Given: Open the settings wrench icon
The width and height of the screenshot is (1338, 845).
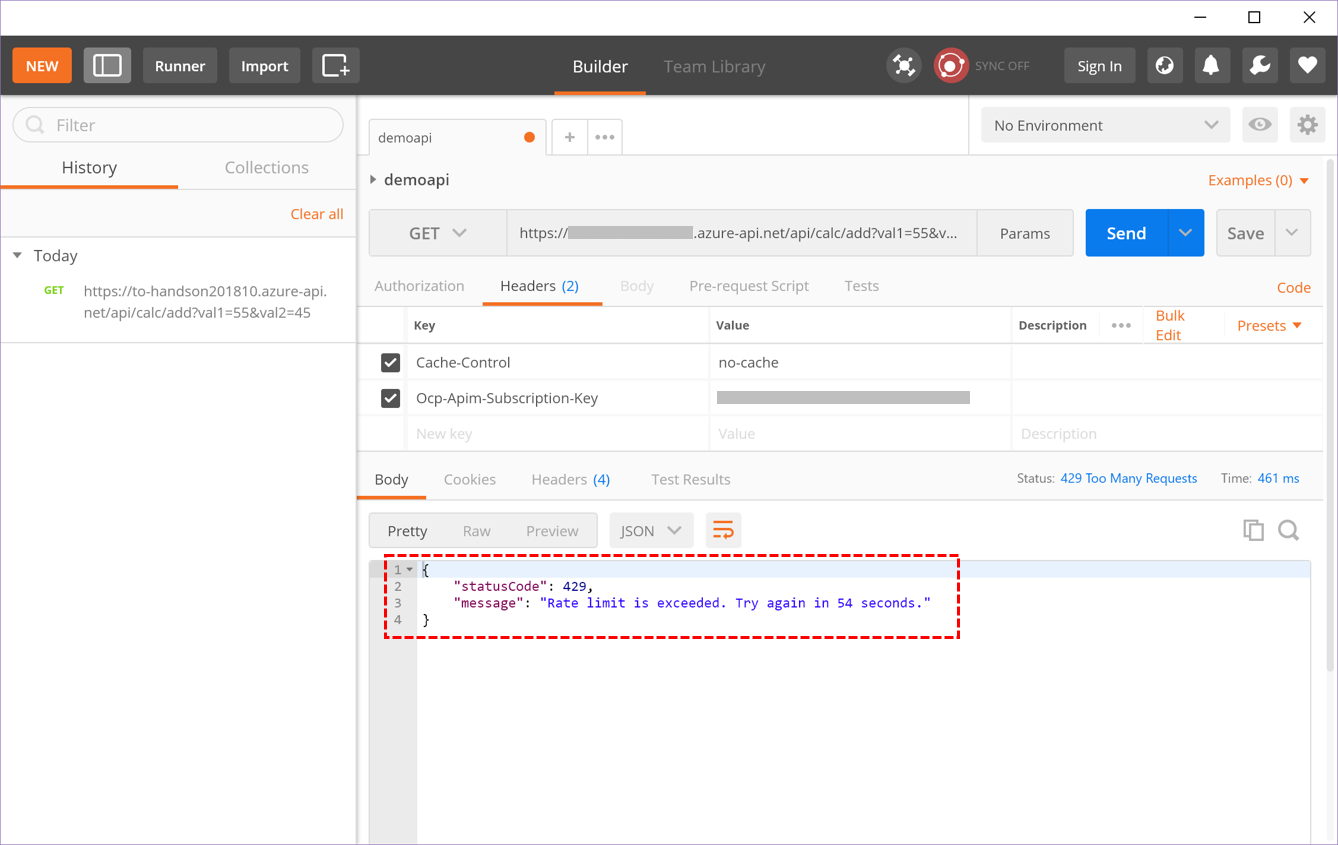Looking at the screenshot, I should point(1259,65).
